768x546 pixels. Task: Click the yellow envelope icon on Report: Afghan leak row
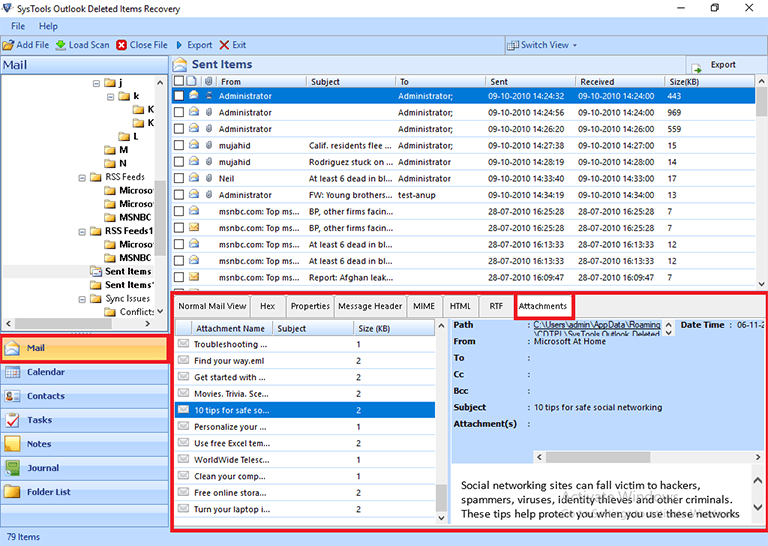pyautogui.click(x=194, y=277)
